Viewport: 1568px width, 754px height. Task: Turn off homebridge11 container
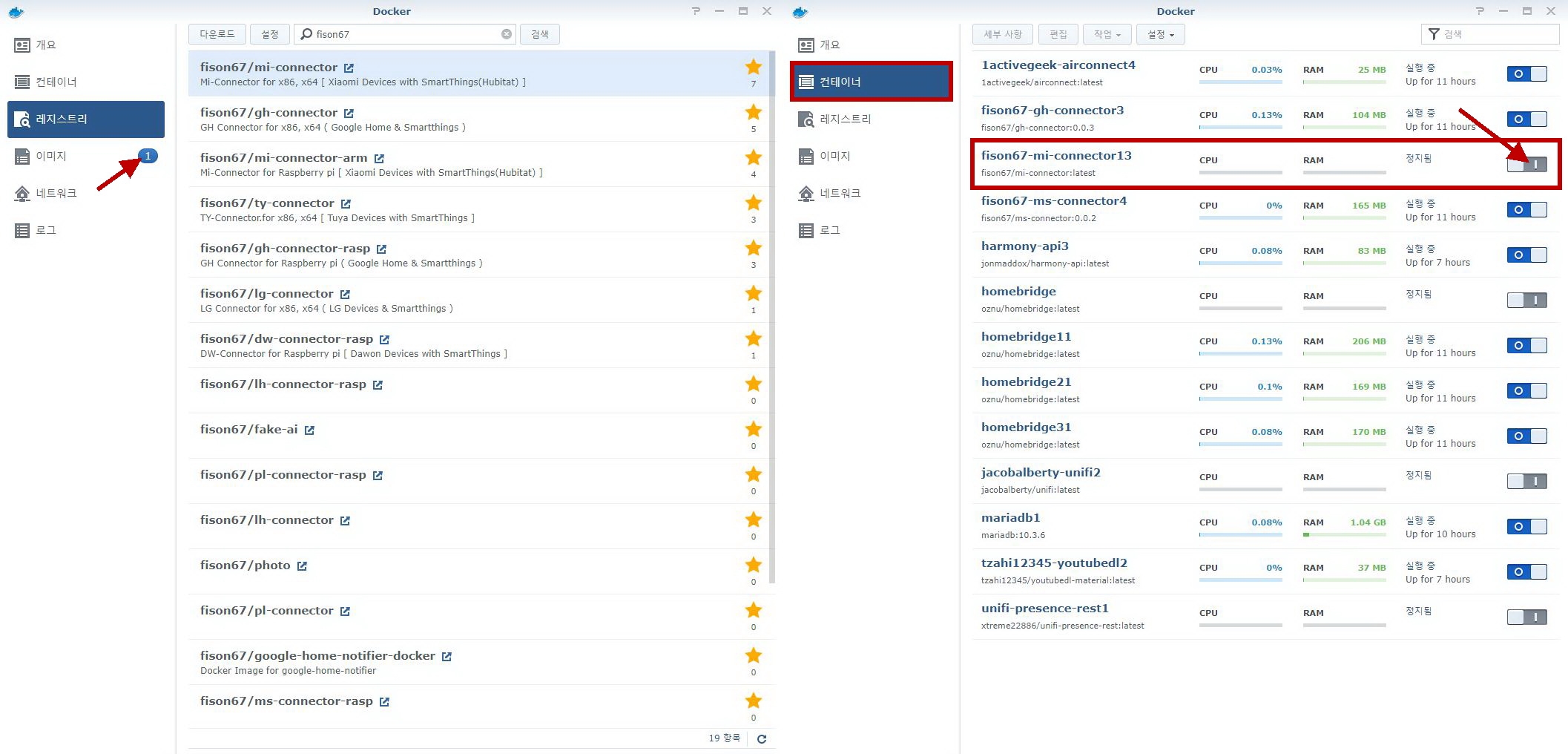click(x=1526, y=346)
